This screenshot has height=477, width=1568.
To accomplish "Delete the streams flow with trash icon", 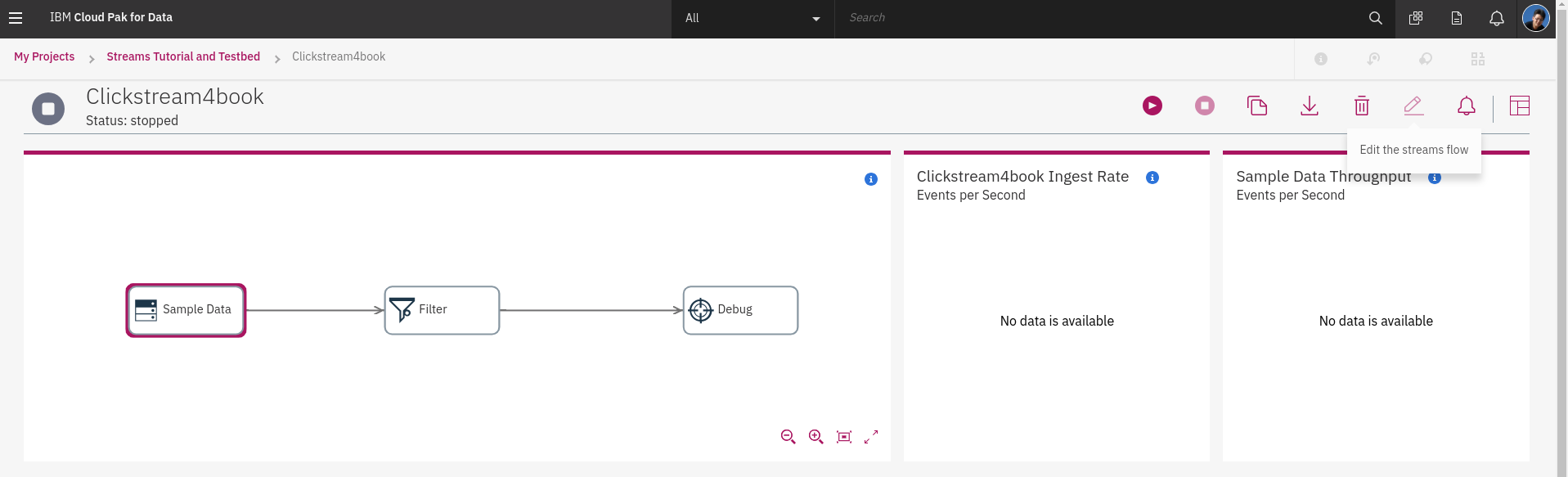I will (x=1362, y=106).
